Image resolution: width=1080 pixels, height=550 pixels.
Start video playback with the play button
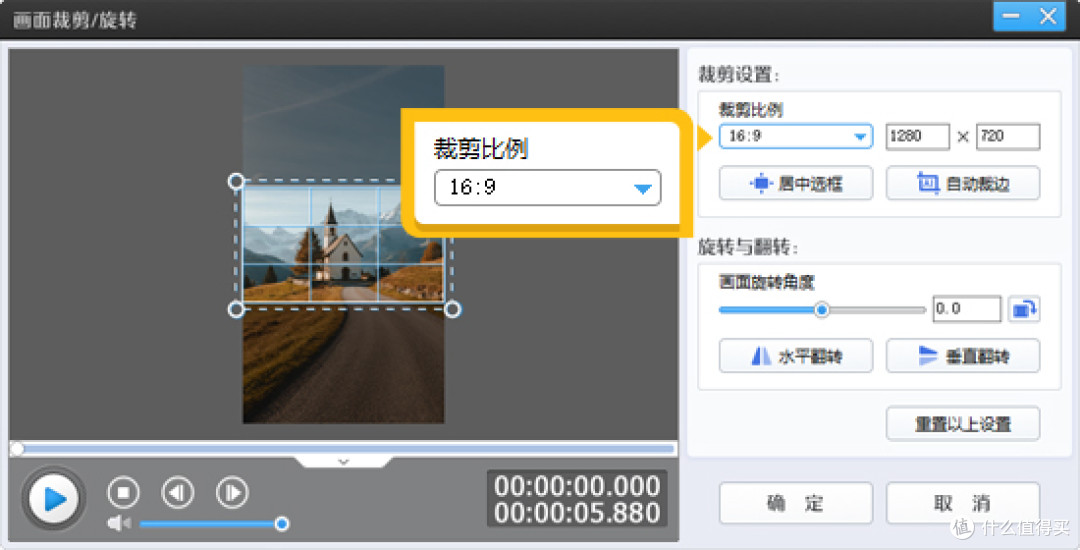54,498
